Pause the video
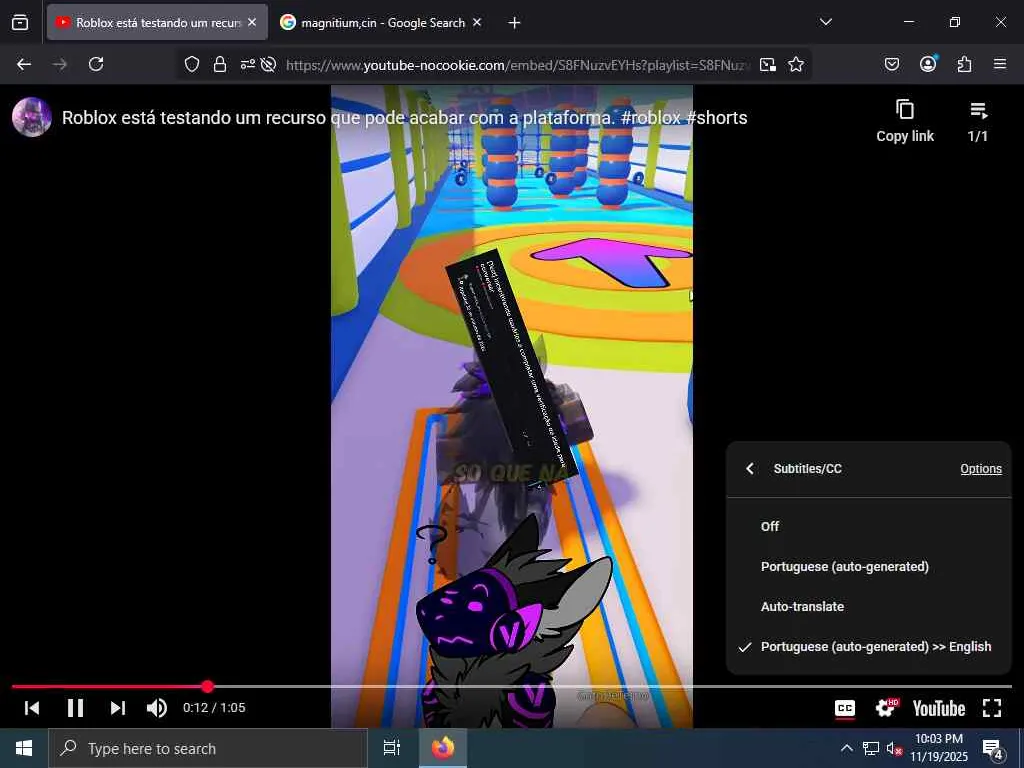Image resolution: width=1024 pixels, height=768 pixels. (x=75, y=708)
